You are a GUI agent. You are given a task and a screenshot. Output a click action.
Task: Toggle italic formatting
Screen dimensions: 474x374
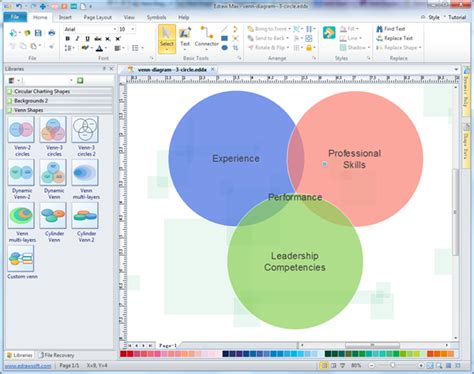(x=77, y=39)
